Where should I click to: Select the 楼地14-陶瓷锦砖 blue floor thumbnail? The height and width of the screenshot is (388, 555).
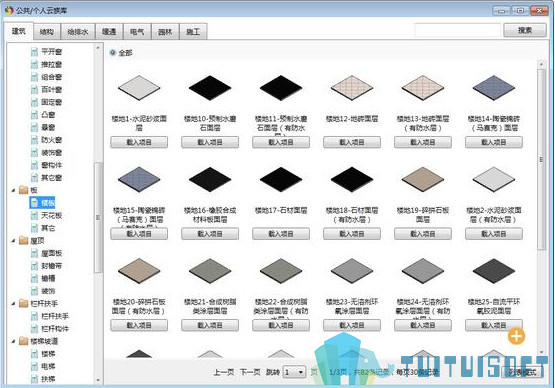point(494,88)
